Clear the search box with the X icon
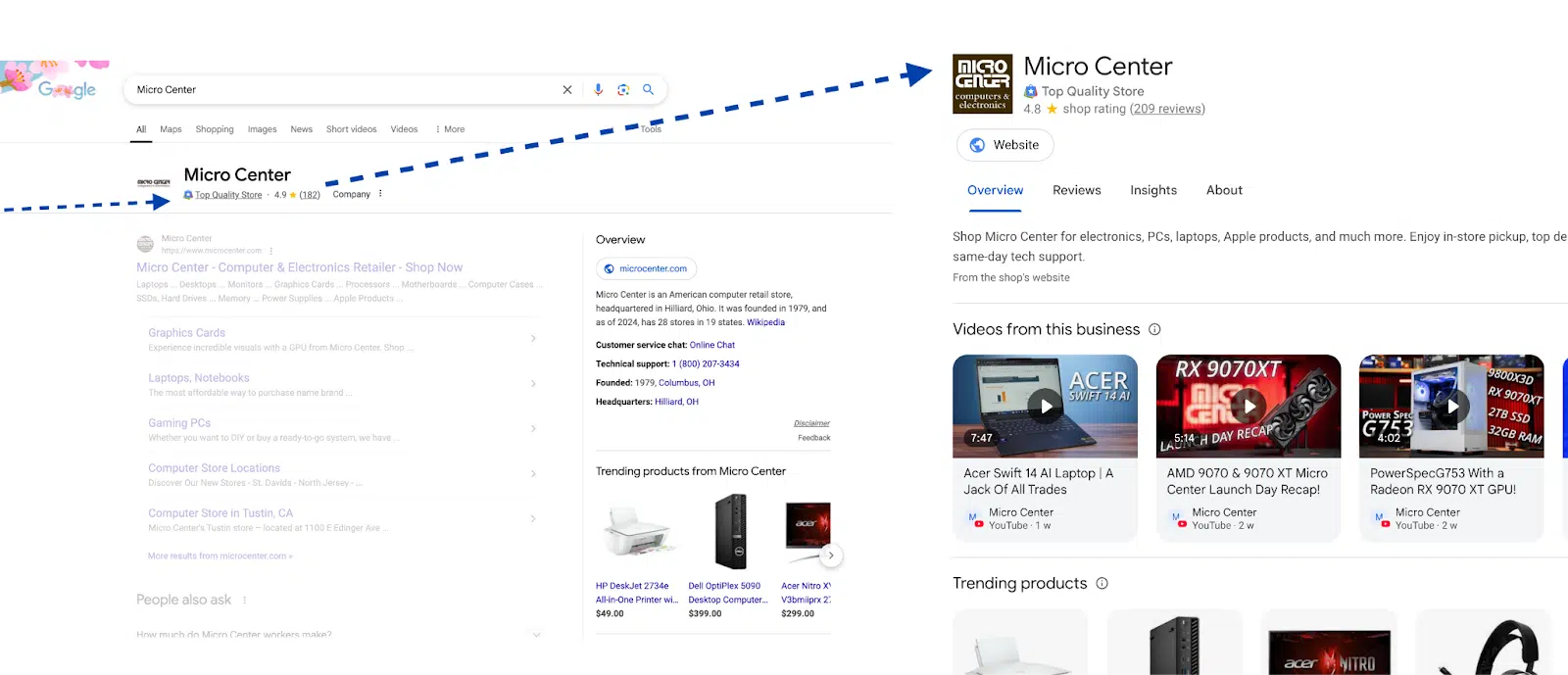 tap(567, 89)
